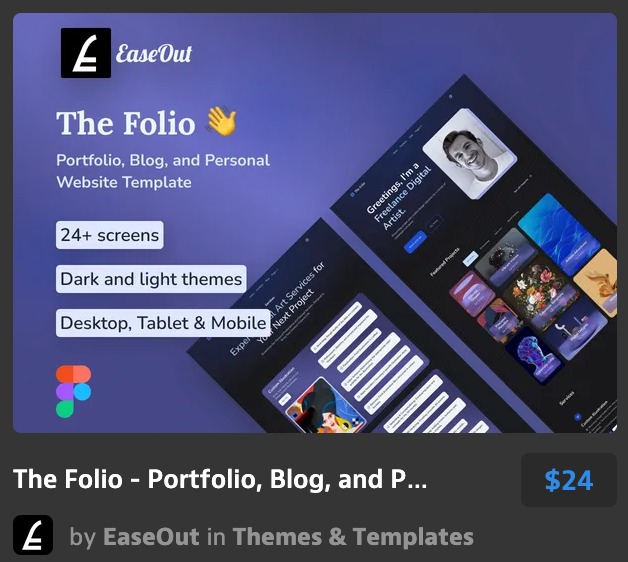Click the EaseOut script wordmark
628x562 pixels.
[154, 54]
